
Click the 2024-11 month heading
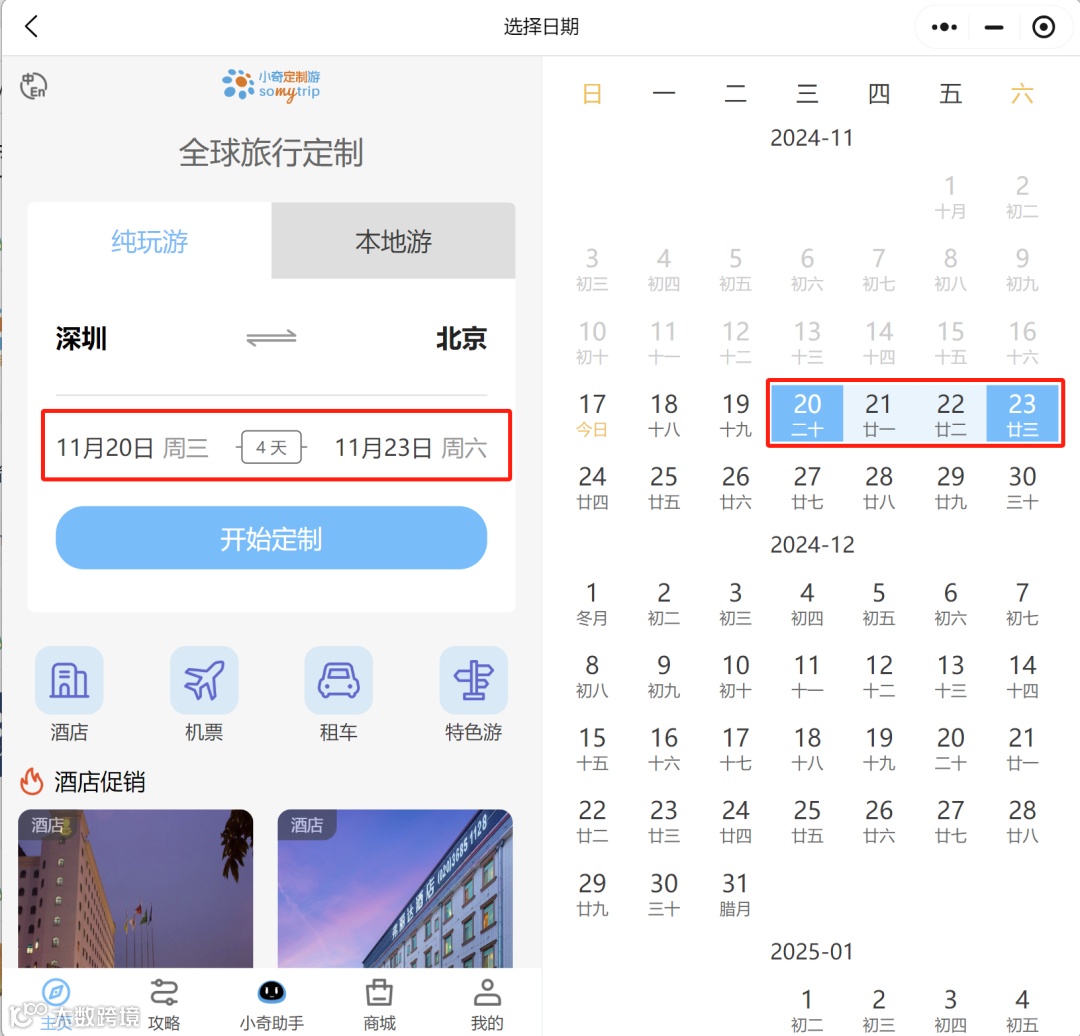tap(812, 138)
